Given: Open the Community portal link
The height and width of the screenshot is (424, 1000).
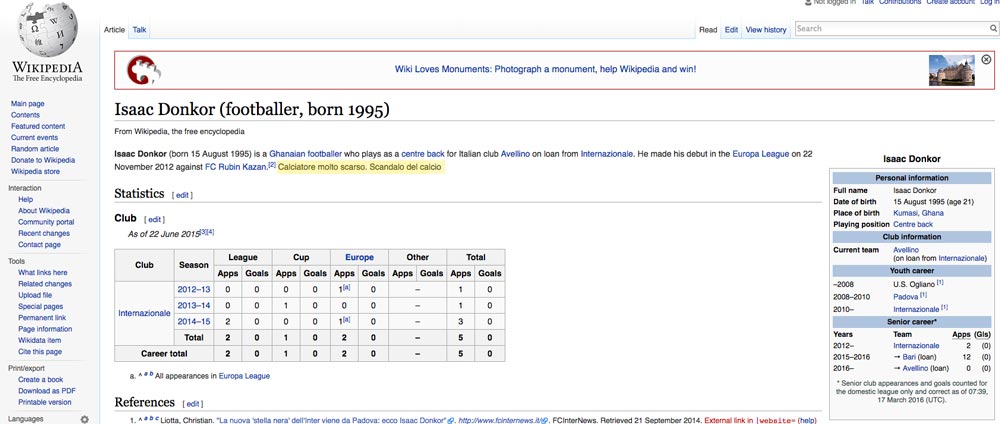Looking at the screenshot, I should [x=46, y=223].
